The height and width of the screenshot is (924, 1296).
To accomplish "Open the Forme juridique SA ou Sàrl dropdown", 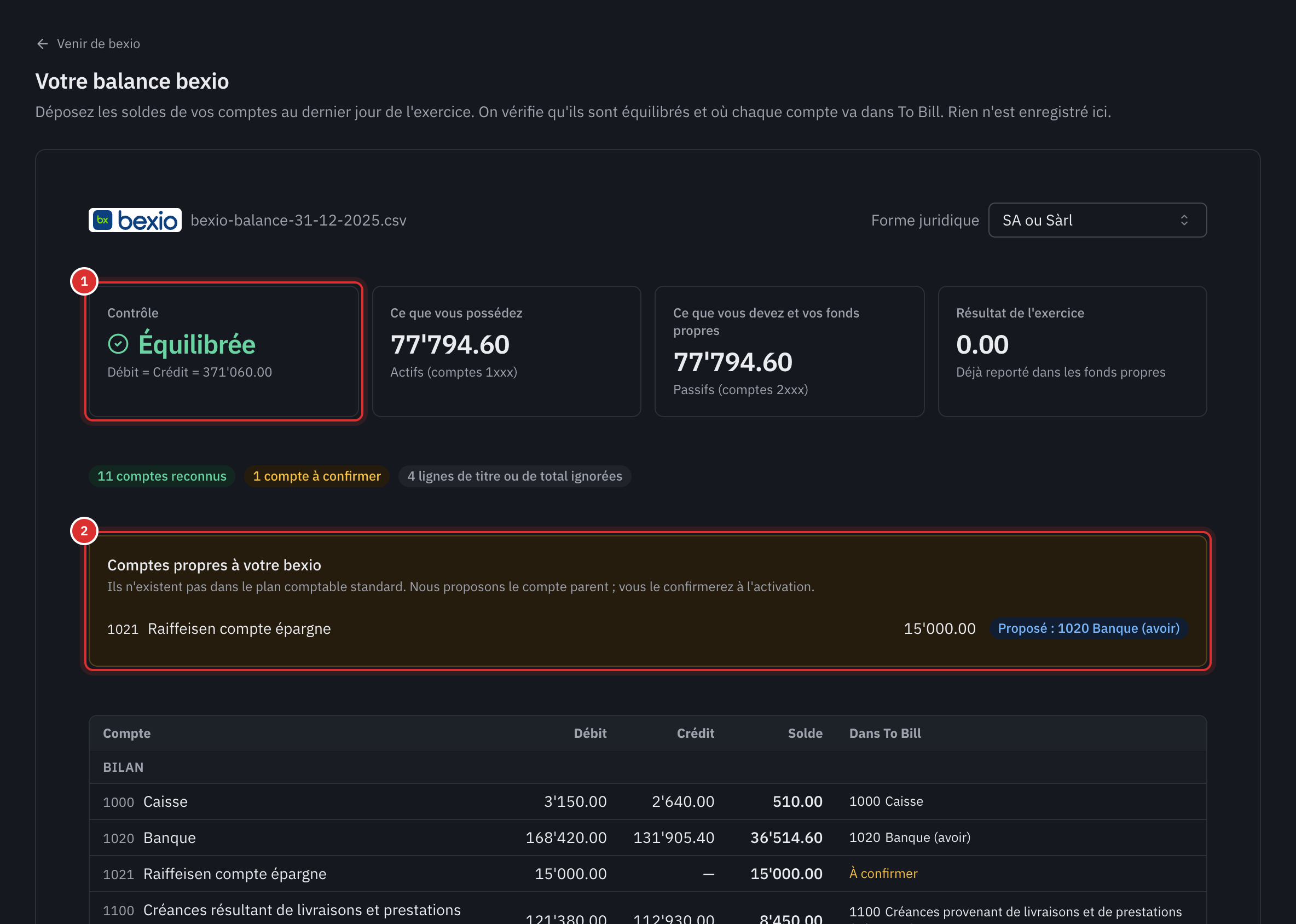I will click(x=1097, y=220).
